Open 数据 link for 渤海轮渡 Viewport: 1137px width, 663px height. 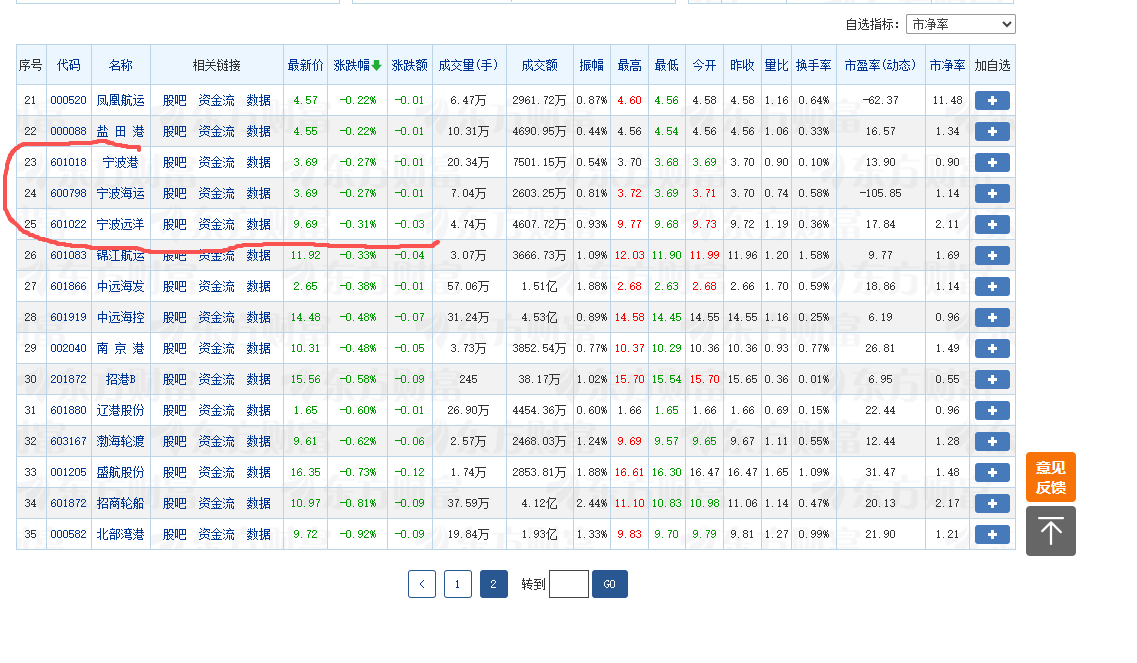click(x=258, y=441)
